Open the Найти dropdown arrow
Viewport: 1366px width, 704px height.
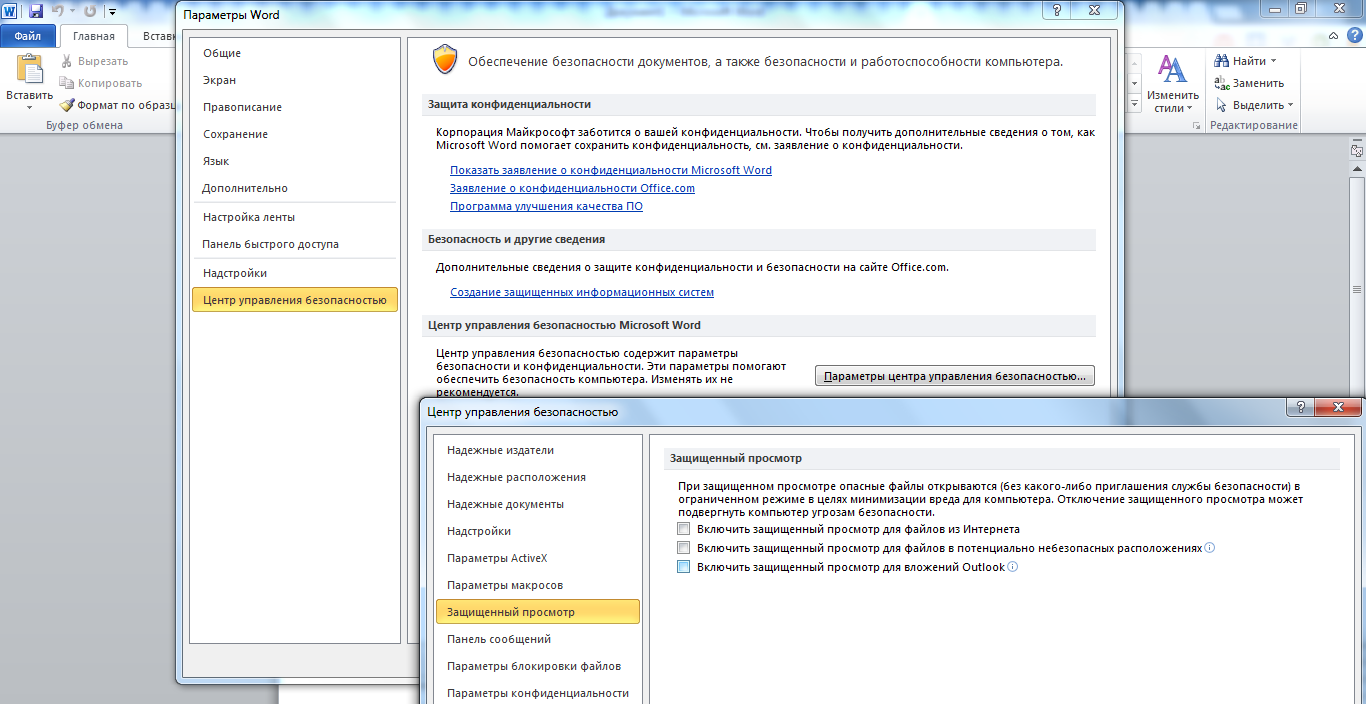(1273, 62)
